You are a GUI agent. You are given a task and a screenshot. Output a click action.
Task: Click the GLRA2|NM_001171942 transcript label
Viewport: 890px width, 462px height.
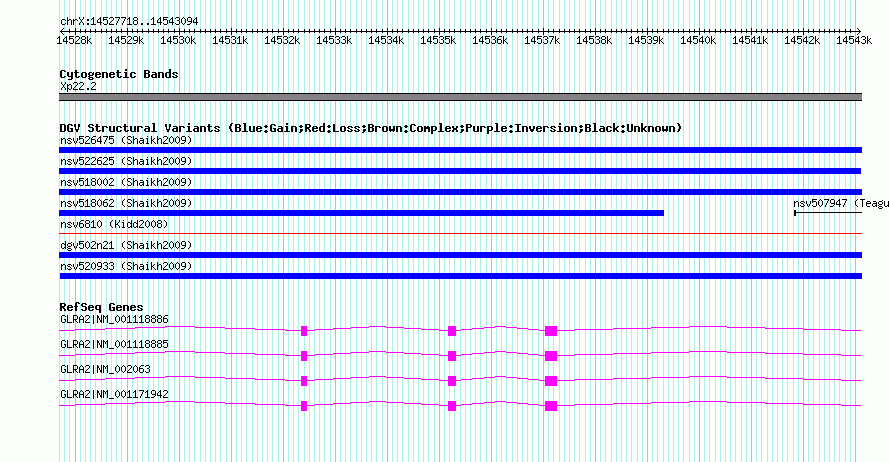[x=114, y=394]
